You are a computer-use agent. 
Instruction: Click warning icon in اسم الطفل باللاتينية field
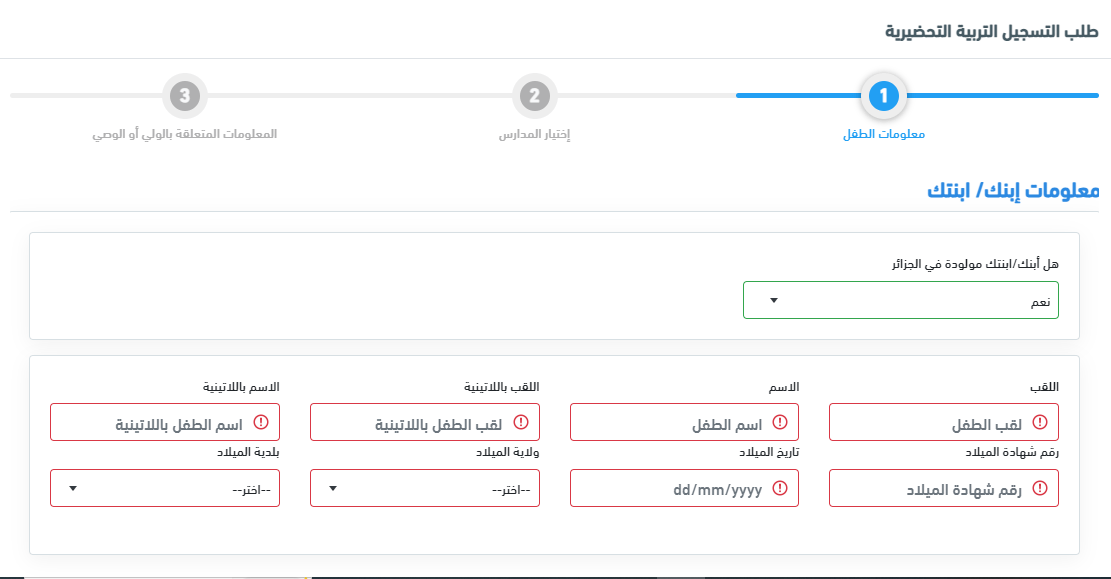pyautogui.click(x=261, y=422)
